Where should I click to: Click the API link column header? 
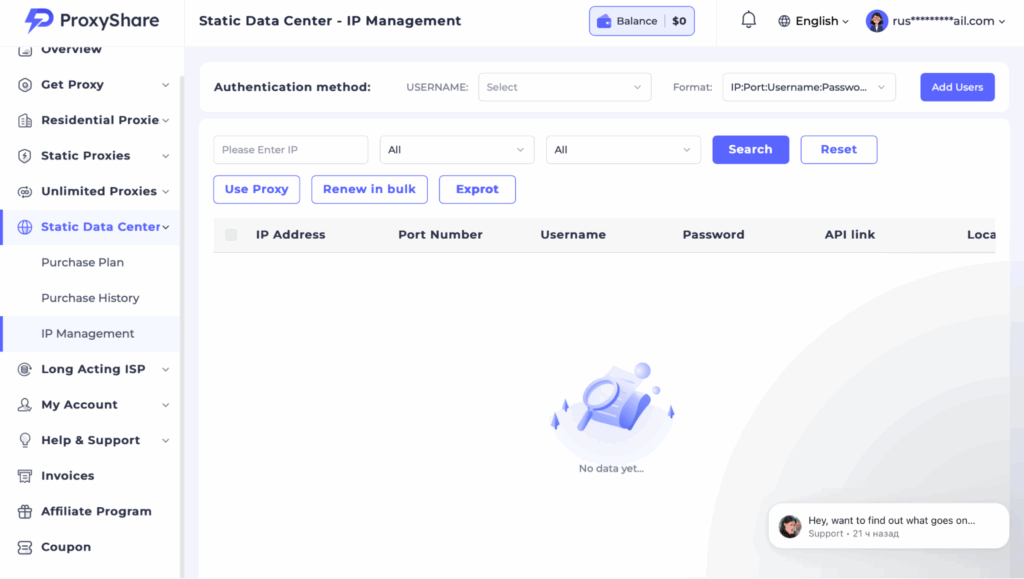coord(850,235)
